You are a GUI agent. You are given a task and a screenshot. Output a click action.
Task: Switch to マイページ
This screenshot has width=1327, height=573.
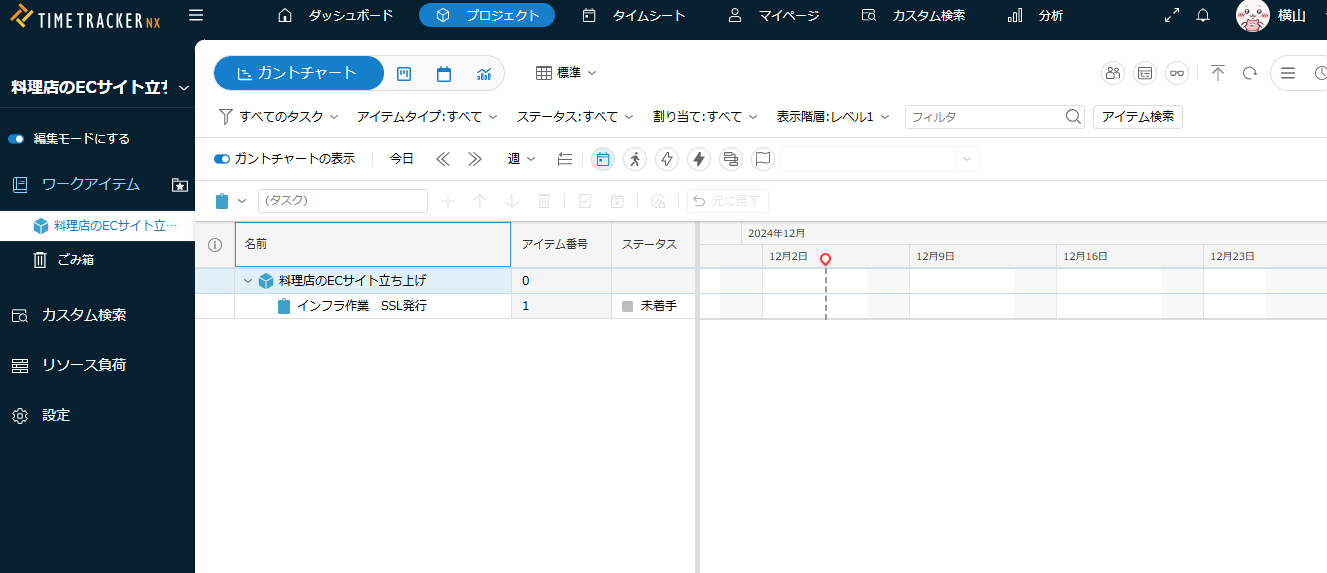773,15
